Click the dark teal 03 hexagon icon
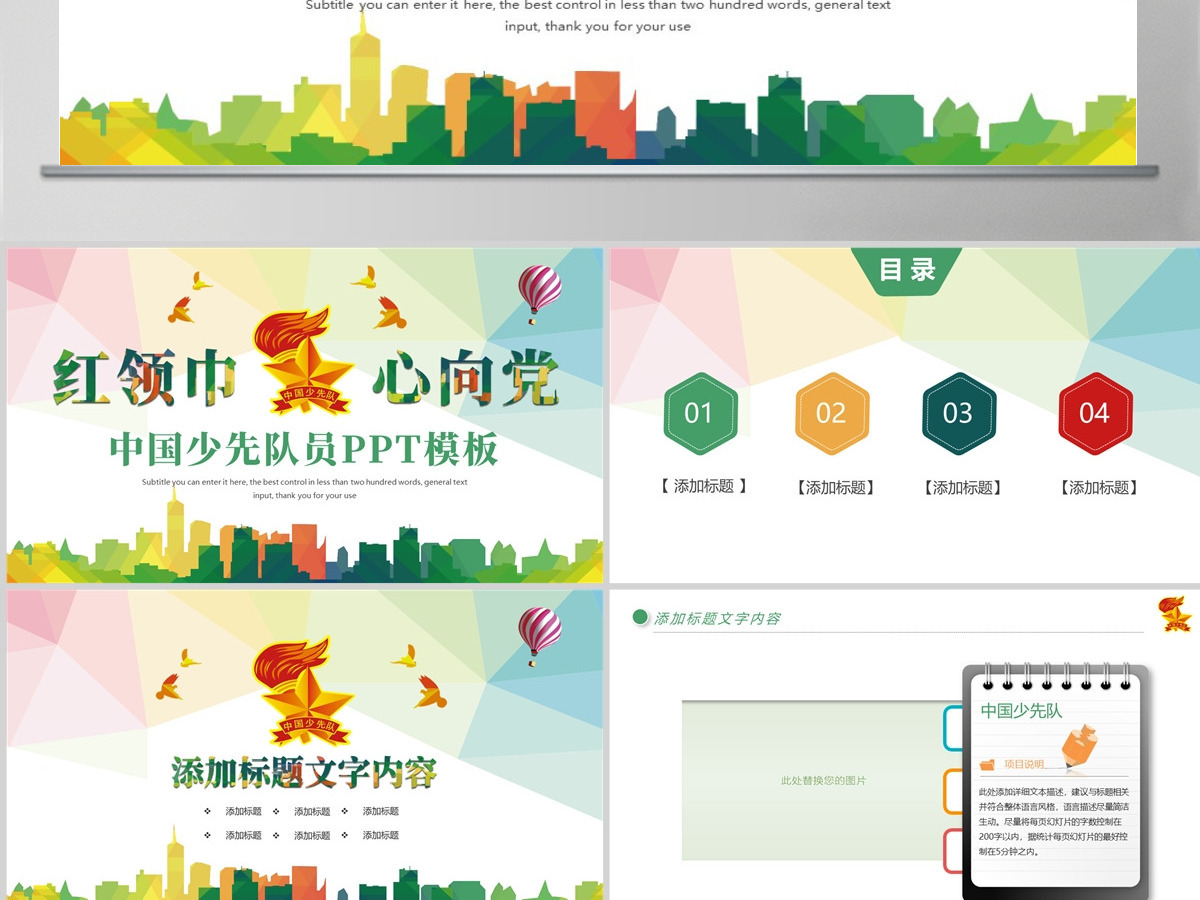 click(958, 413)
